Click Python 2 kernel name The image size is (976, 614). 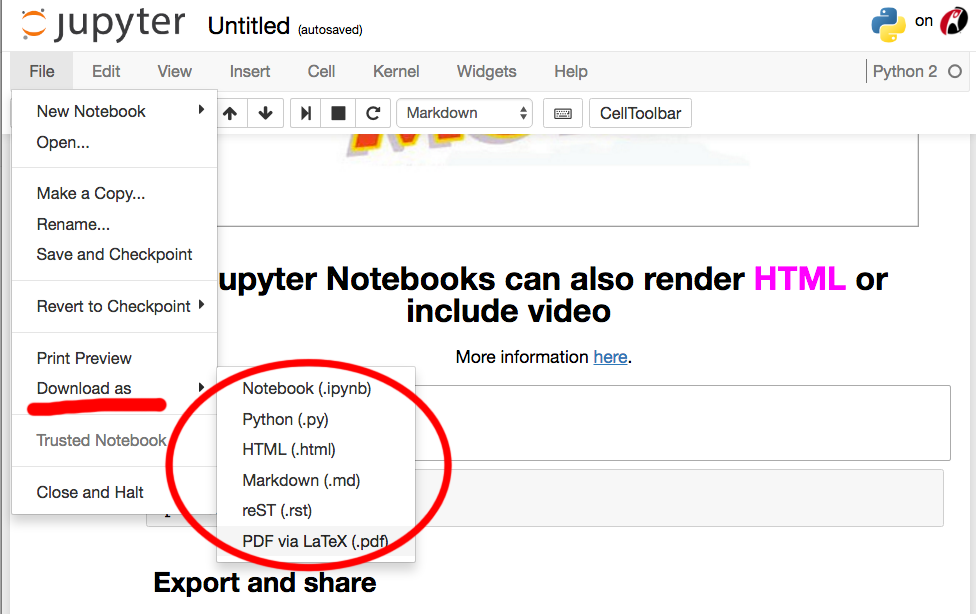[x=904, y=72]
